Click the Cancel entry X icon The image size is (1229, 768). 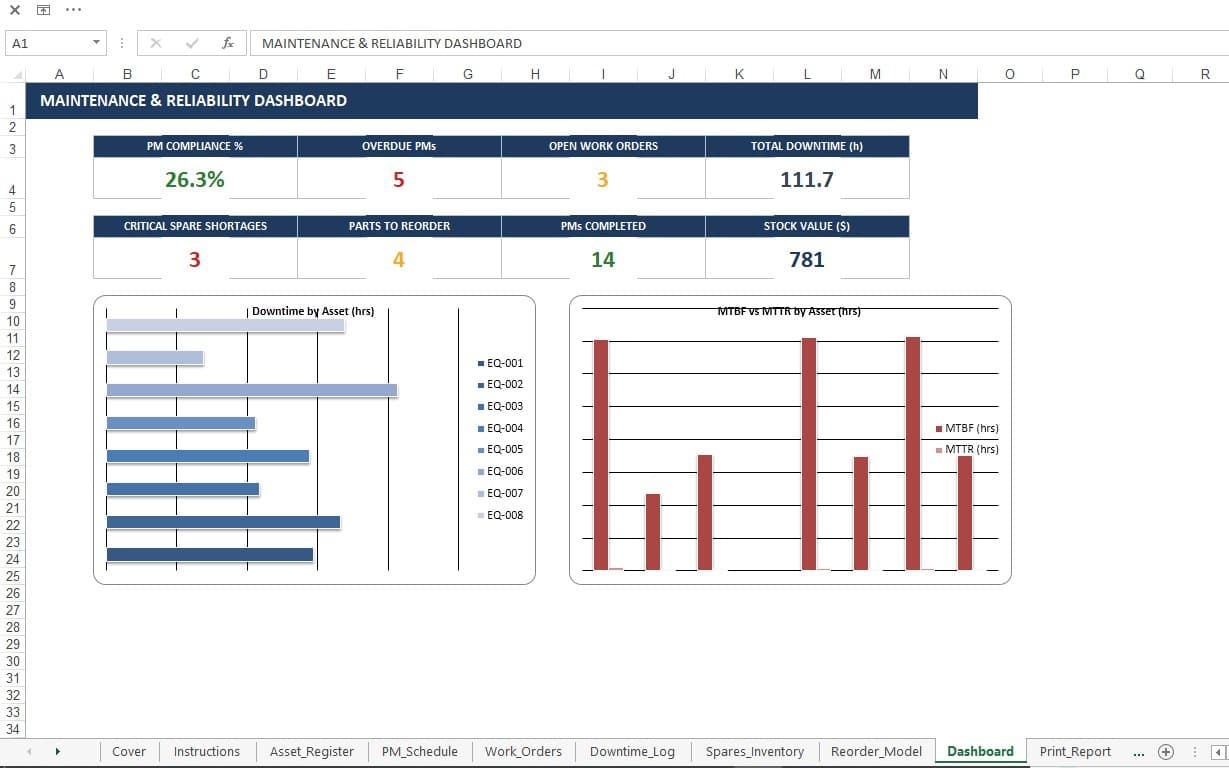156,43
